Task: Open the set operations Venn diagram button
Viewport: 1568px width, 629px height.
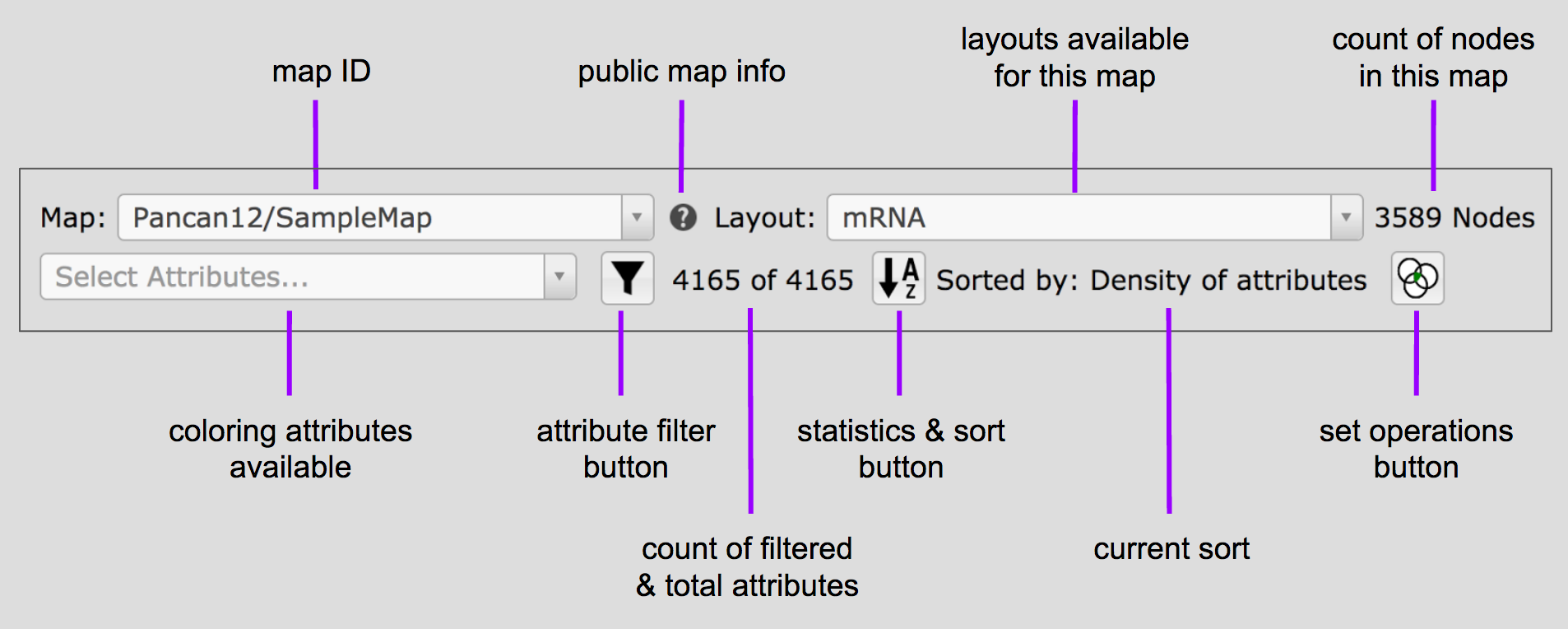Action: pos(1417,278)
